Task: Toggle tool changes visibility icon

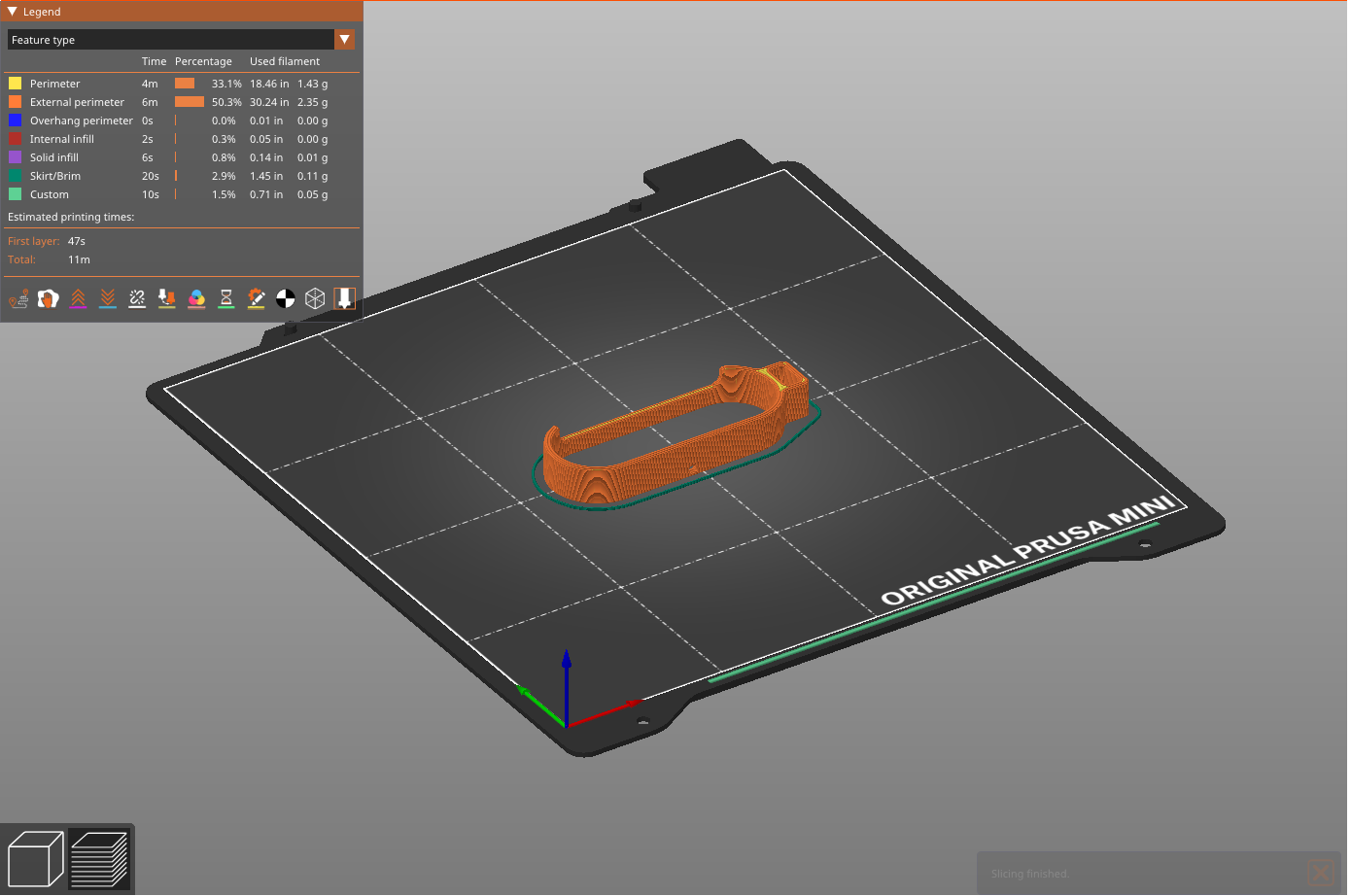Action: [x=167, y=299]
